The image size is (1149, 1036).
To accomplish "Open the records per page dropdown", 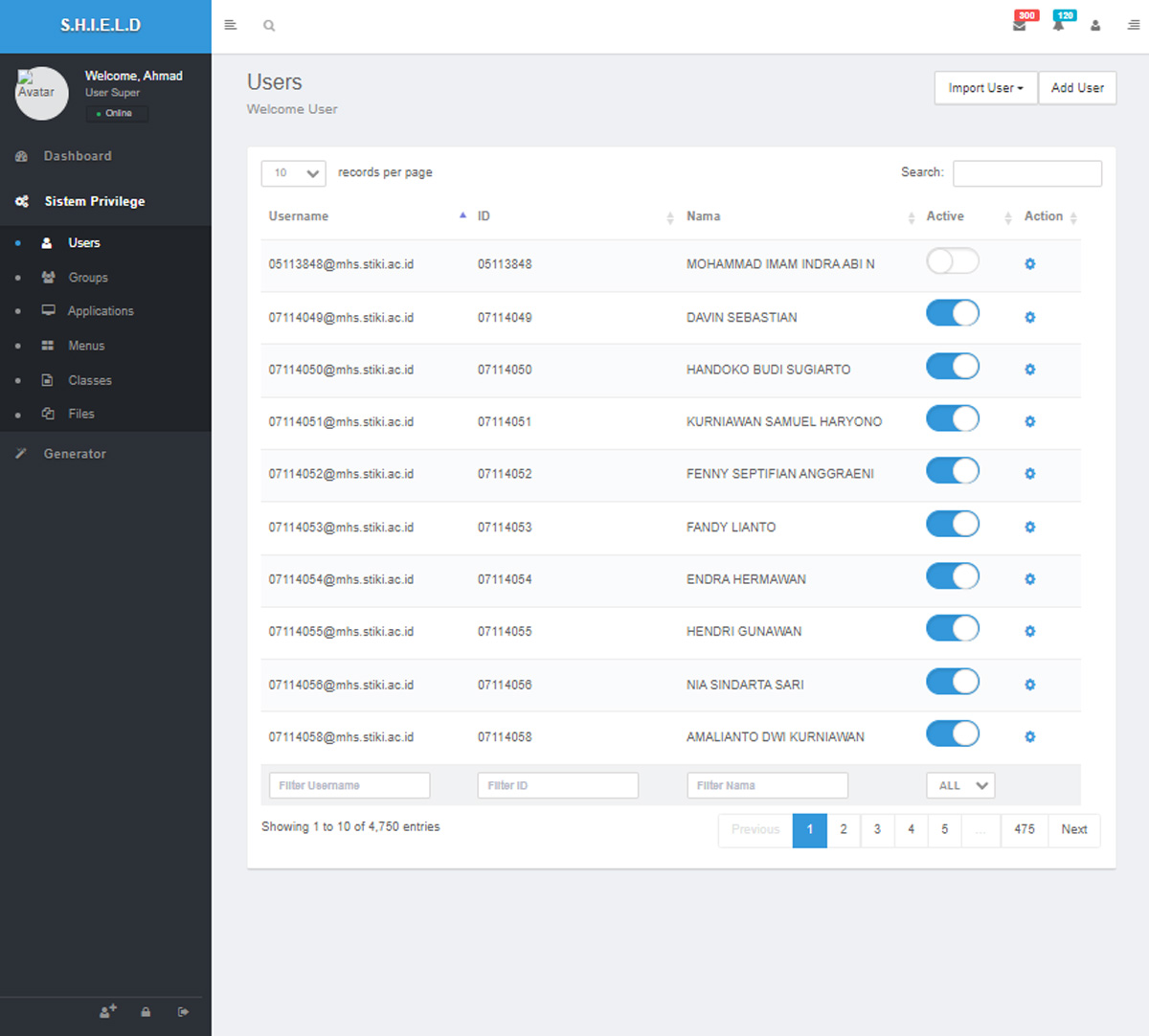I will coord(293,173).
